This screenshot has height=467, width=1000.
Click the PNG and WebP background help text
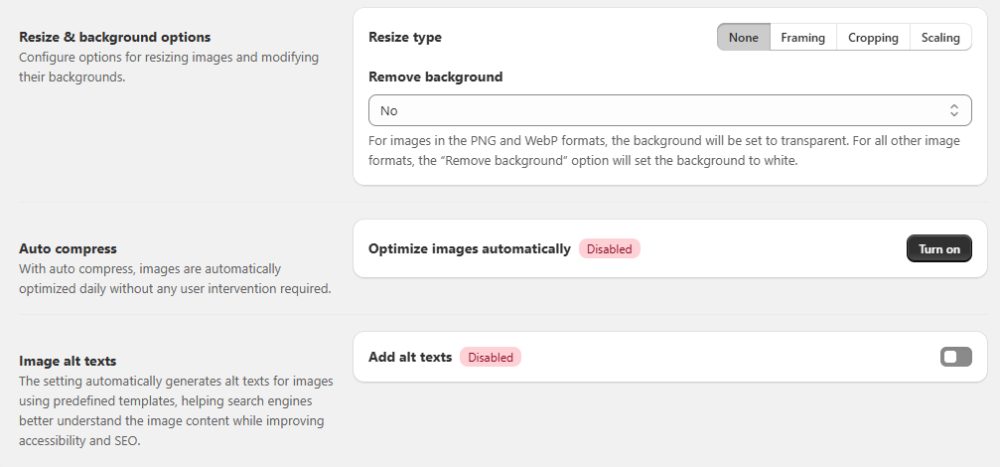coord(663,151)
